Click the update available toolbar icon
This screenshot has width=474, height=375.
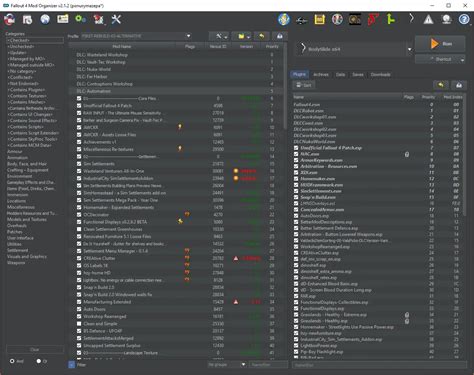446,19
